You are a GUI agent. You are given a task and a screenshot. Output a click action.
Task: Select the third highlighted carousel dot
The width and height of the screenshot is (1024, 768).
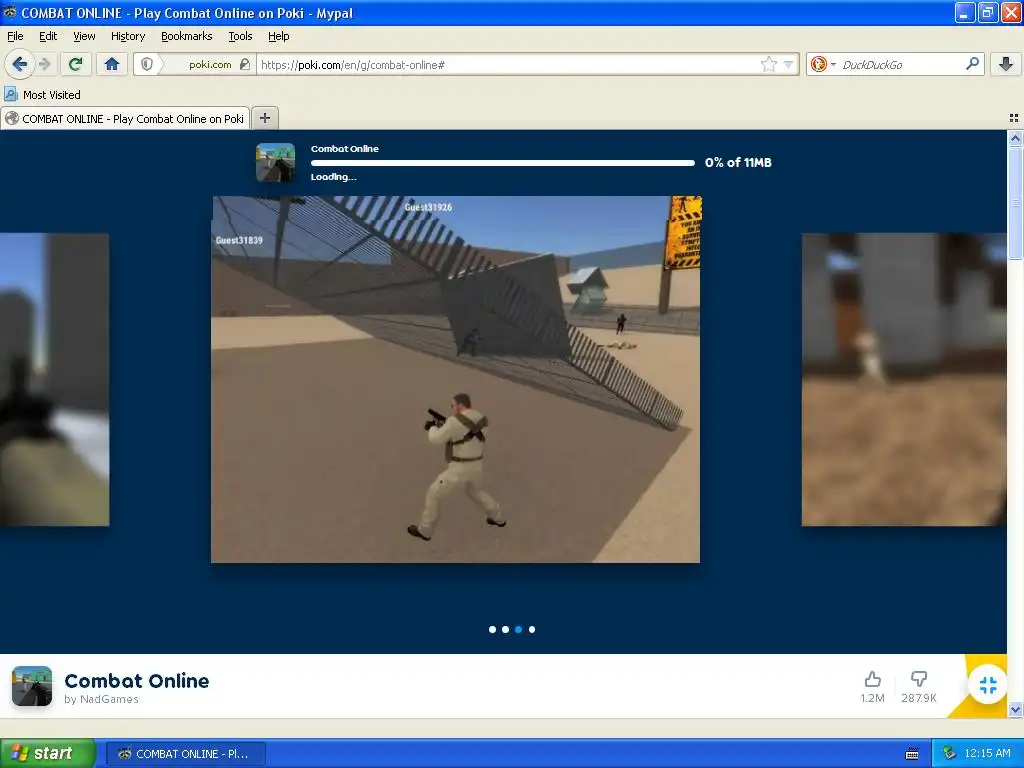click(519, 630)
